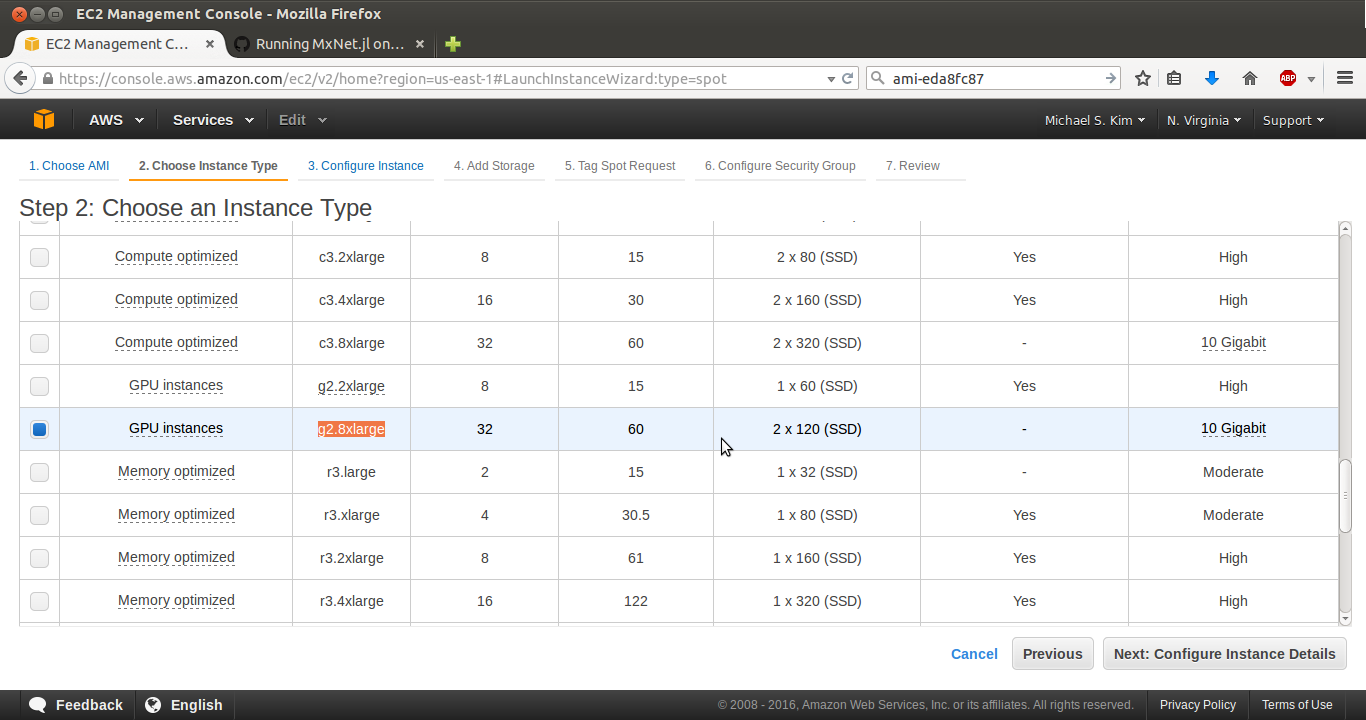Screen dimensions: 1366x720
Task: Select the r3.large checkbox
Action: point(39,472)
